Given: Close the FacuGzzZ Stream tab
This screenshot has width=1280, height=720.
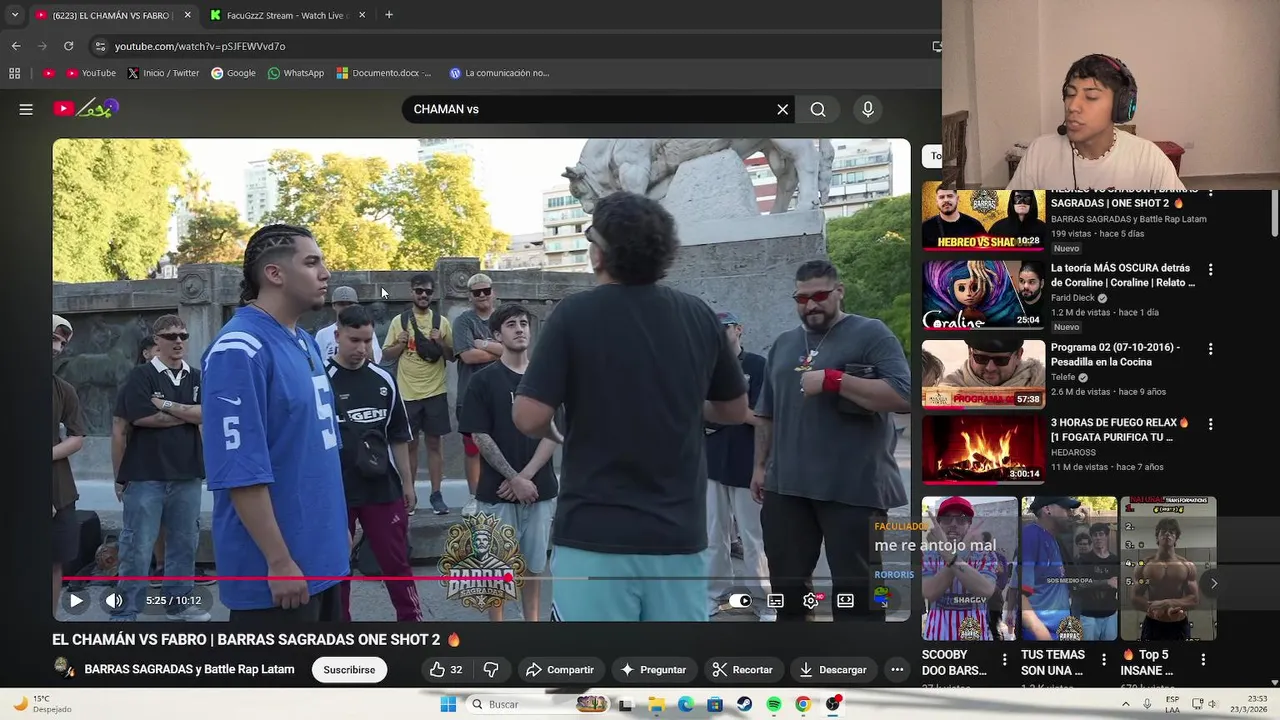Looking at the screenshot, I should point(362,15).
